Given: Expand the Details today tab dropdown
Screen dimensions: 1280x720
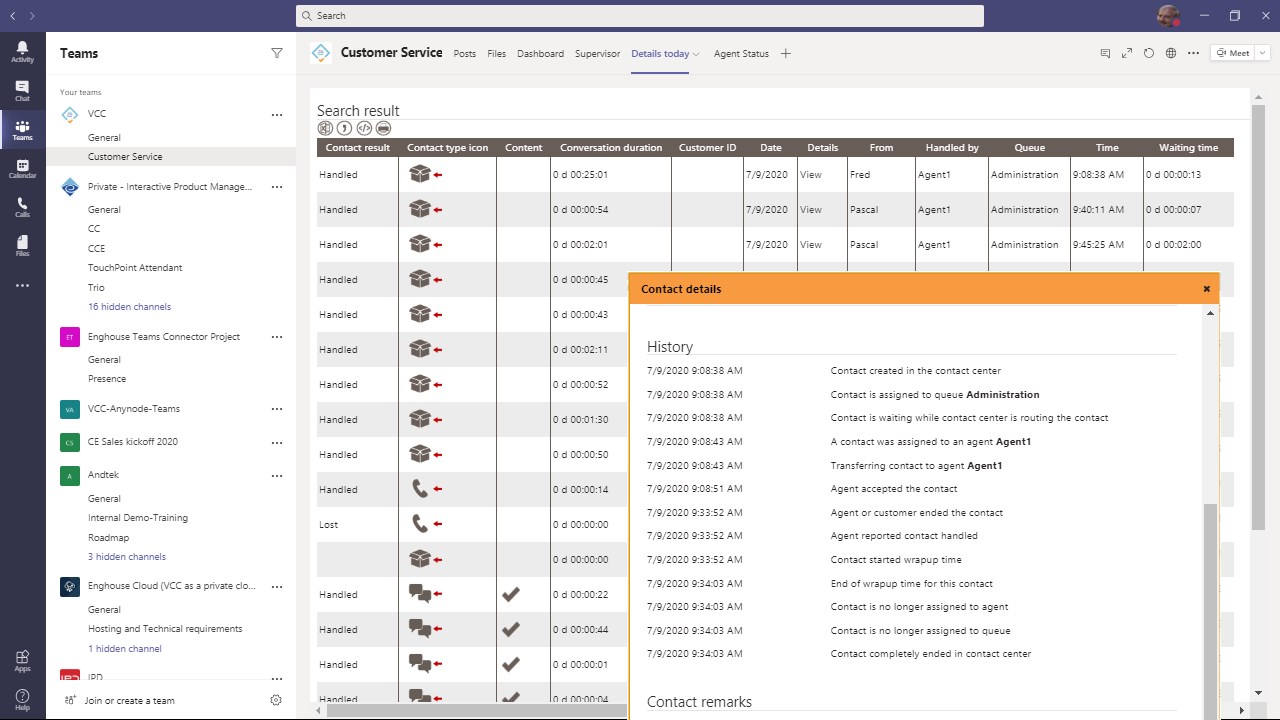Looking at the screenshot, I should coord(696,54).
